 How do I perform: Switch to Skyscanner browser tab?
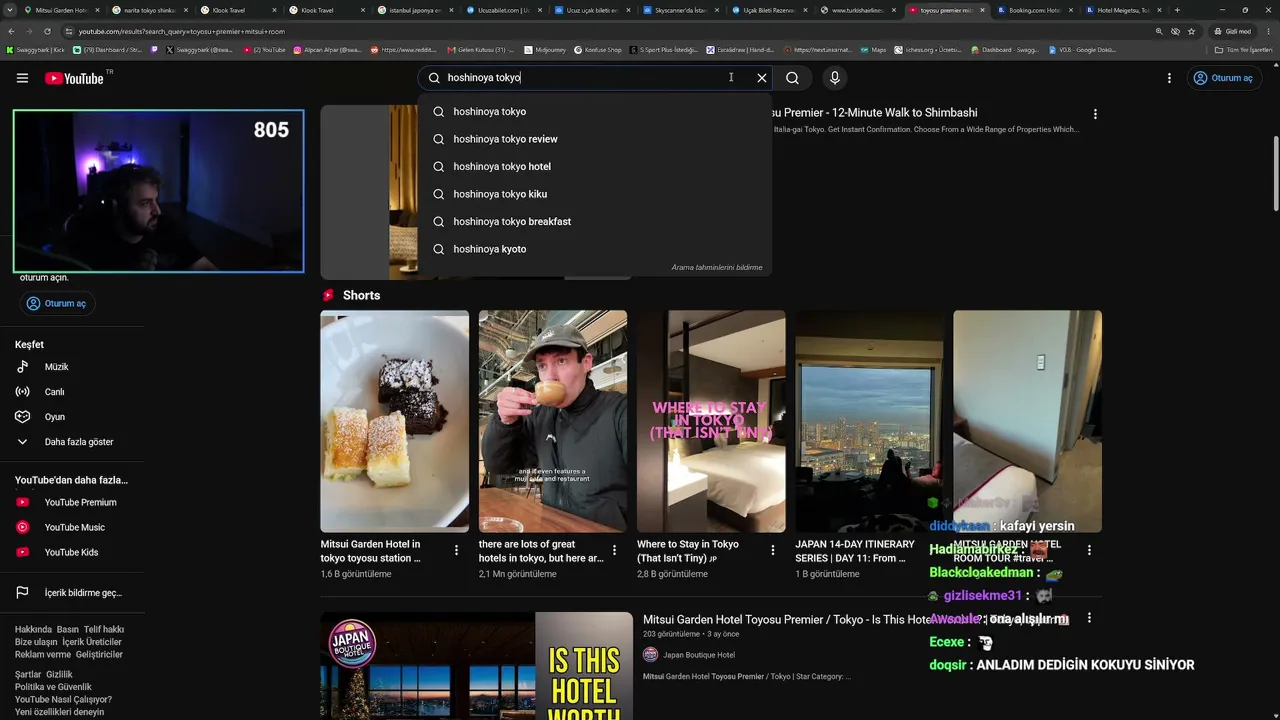(678, 10)
